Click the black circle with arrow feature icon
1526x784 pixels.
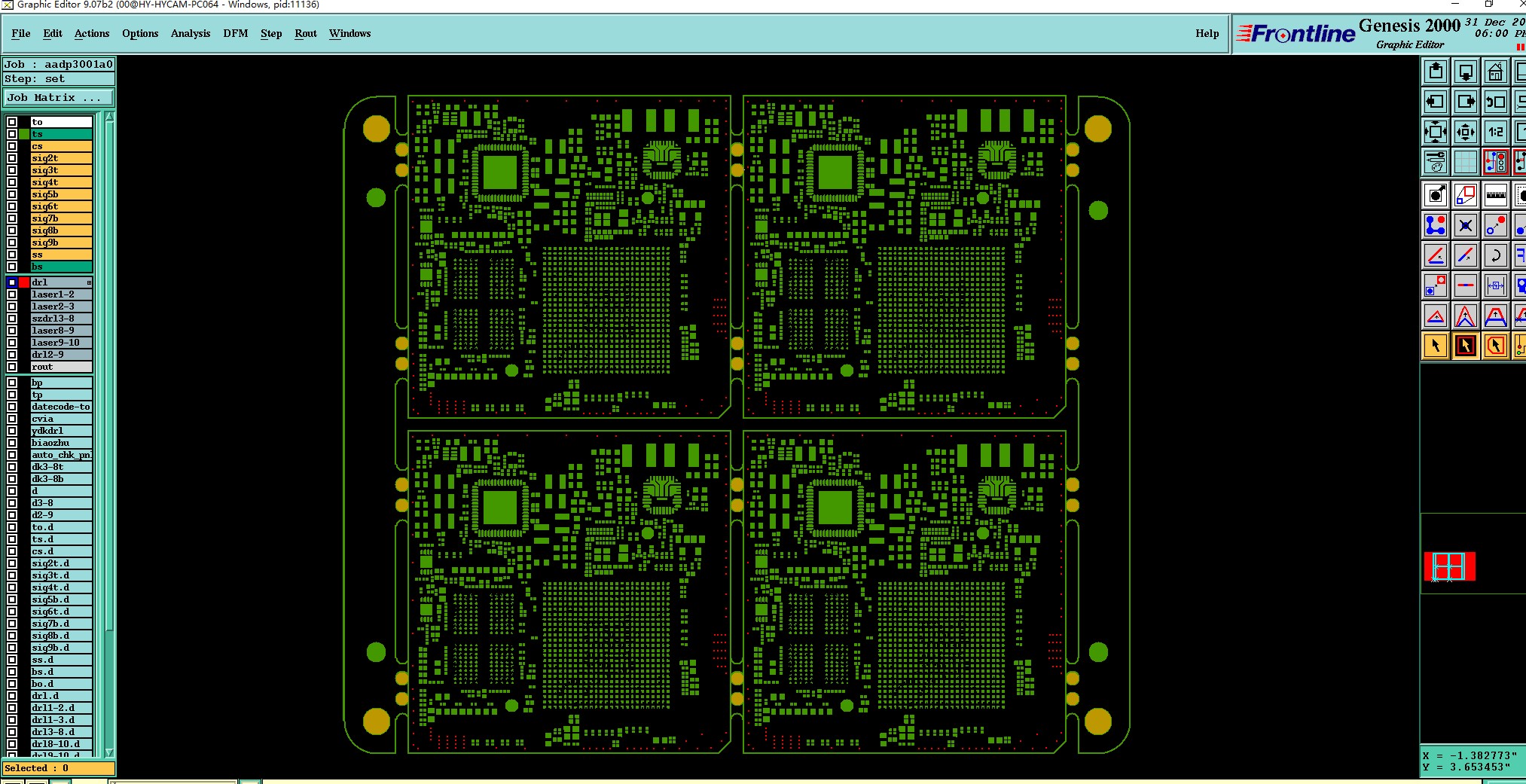pyautogui.click(x=1436, y=195)
